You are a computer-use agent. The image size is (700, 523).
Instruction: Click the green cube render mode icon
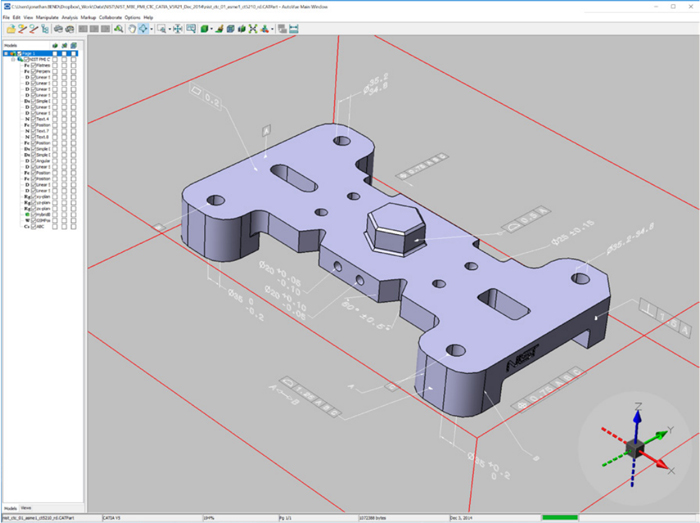(x=204, y=29)
